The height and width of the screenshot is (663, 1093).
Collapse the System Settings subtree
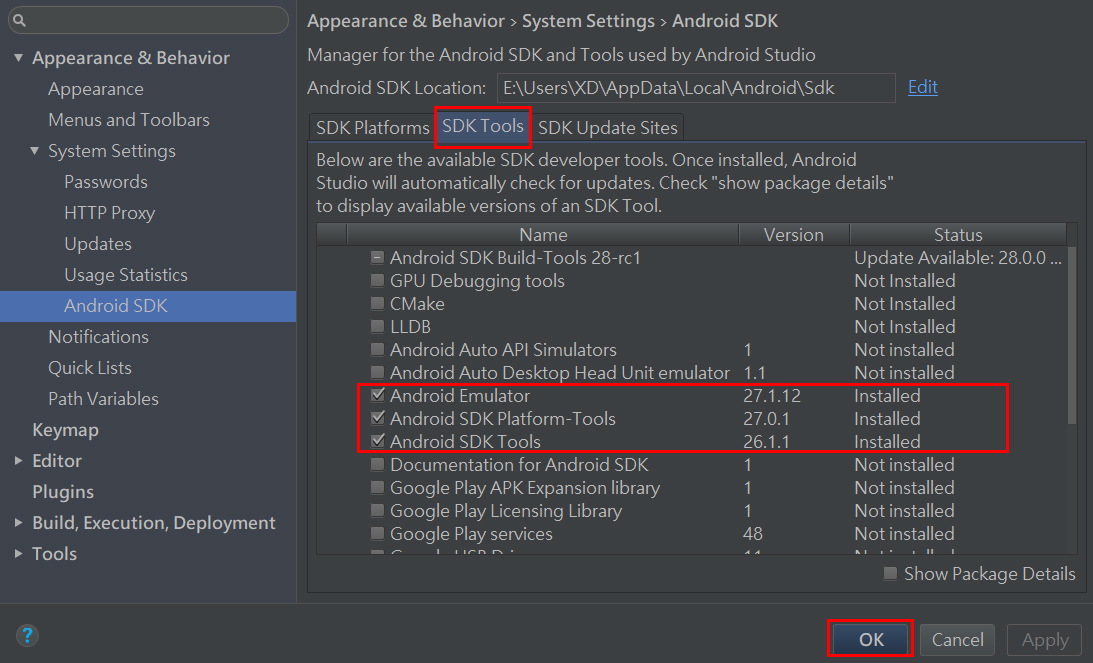click(34, 151)
